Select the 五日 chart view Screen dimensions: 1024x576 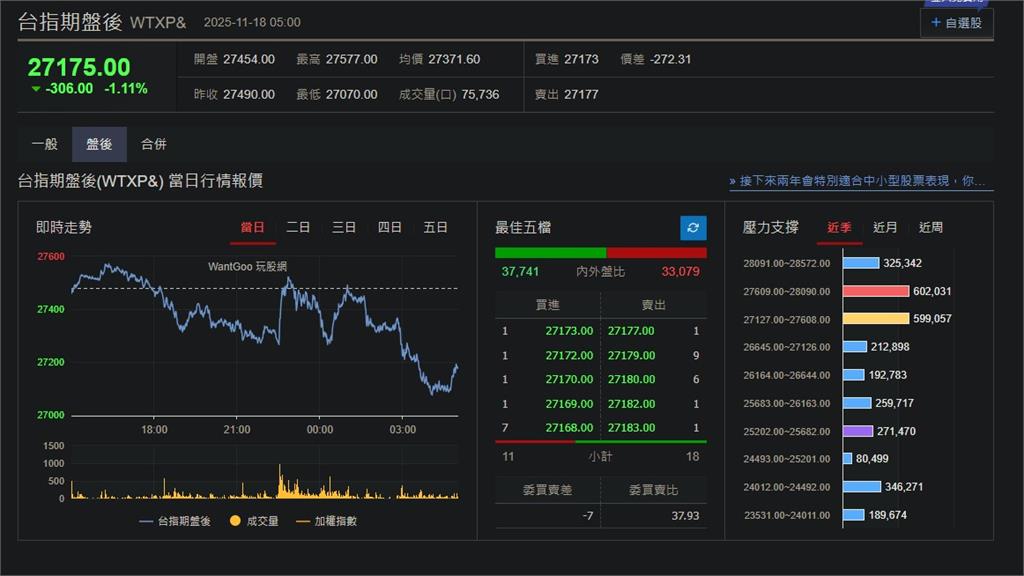[x=435, y=227]
